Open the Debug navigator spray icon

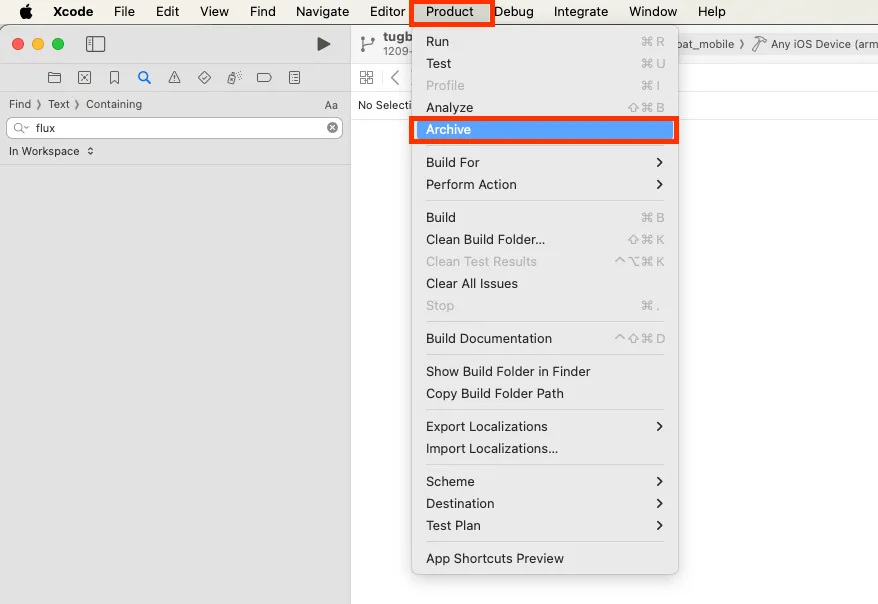tap(234, 78)
